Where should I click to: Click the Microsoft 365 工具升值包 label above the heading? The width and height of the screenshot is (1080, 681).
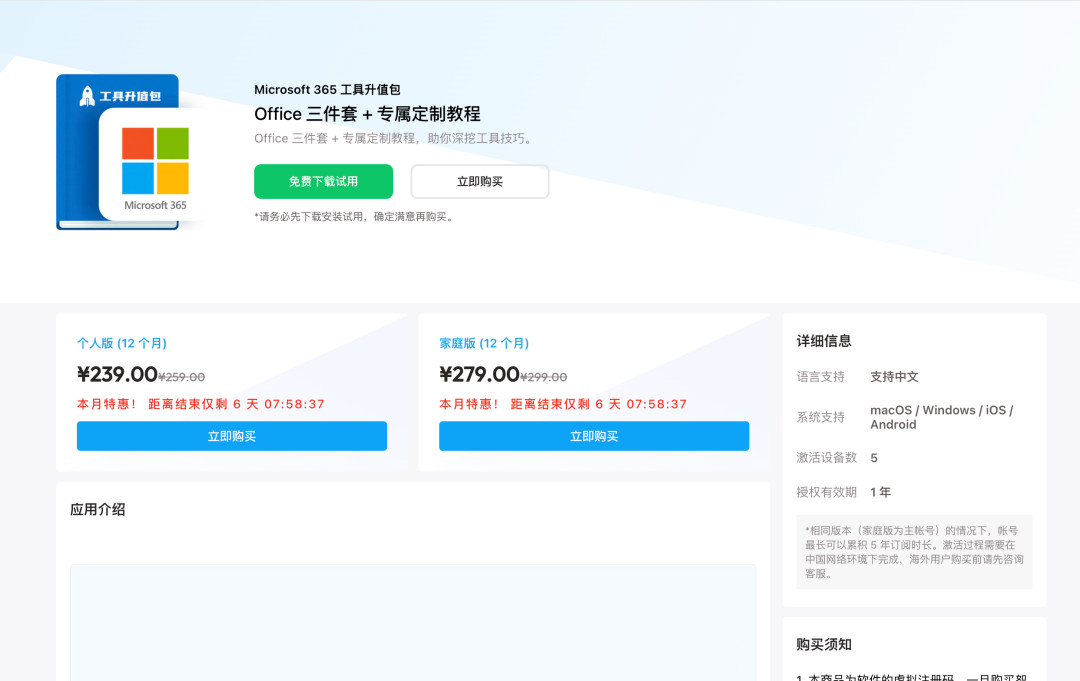(327, 90)
